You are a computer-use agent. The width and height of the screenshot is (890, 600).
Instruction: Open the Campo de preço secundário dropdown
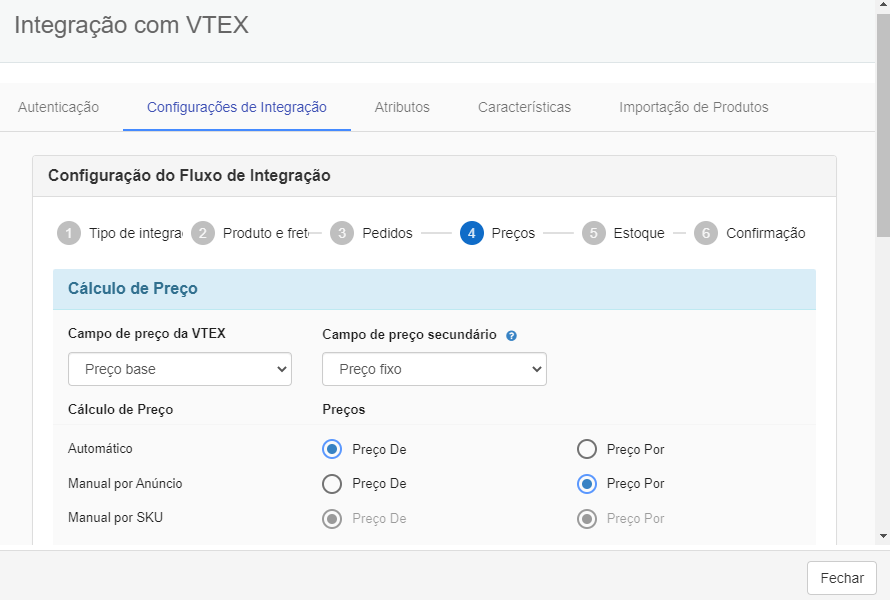(x=434, y=369)
